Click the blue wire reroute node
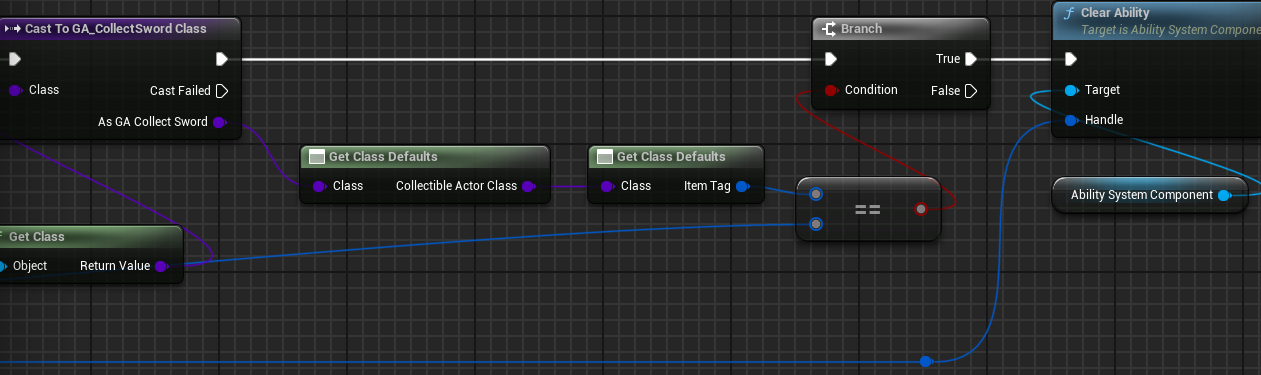1261x375 pixels. click(x=925, y=361)
